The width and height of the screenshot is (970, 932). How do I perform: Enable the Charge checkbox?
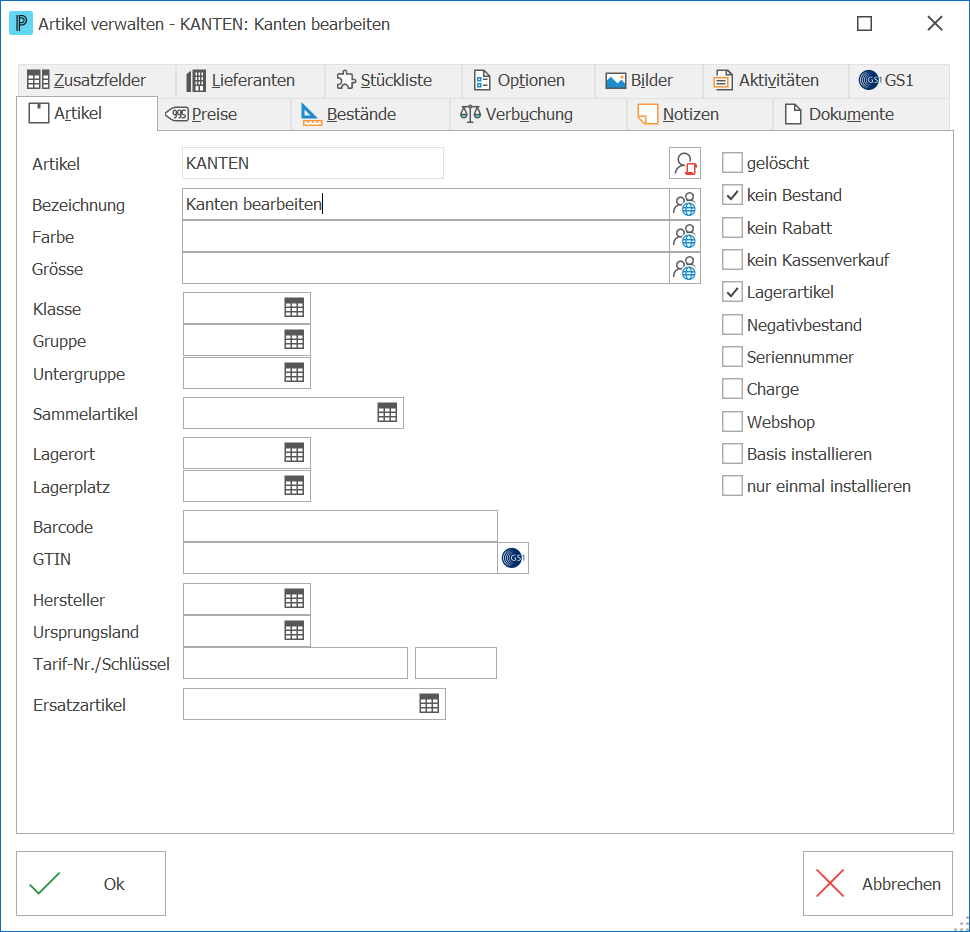pos(732,389)
